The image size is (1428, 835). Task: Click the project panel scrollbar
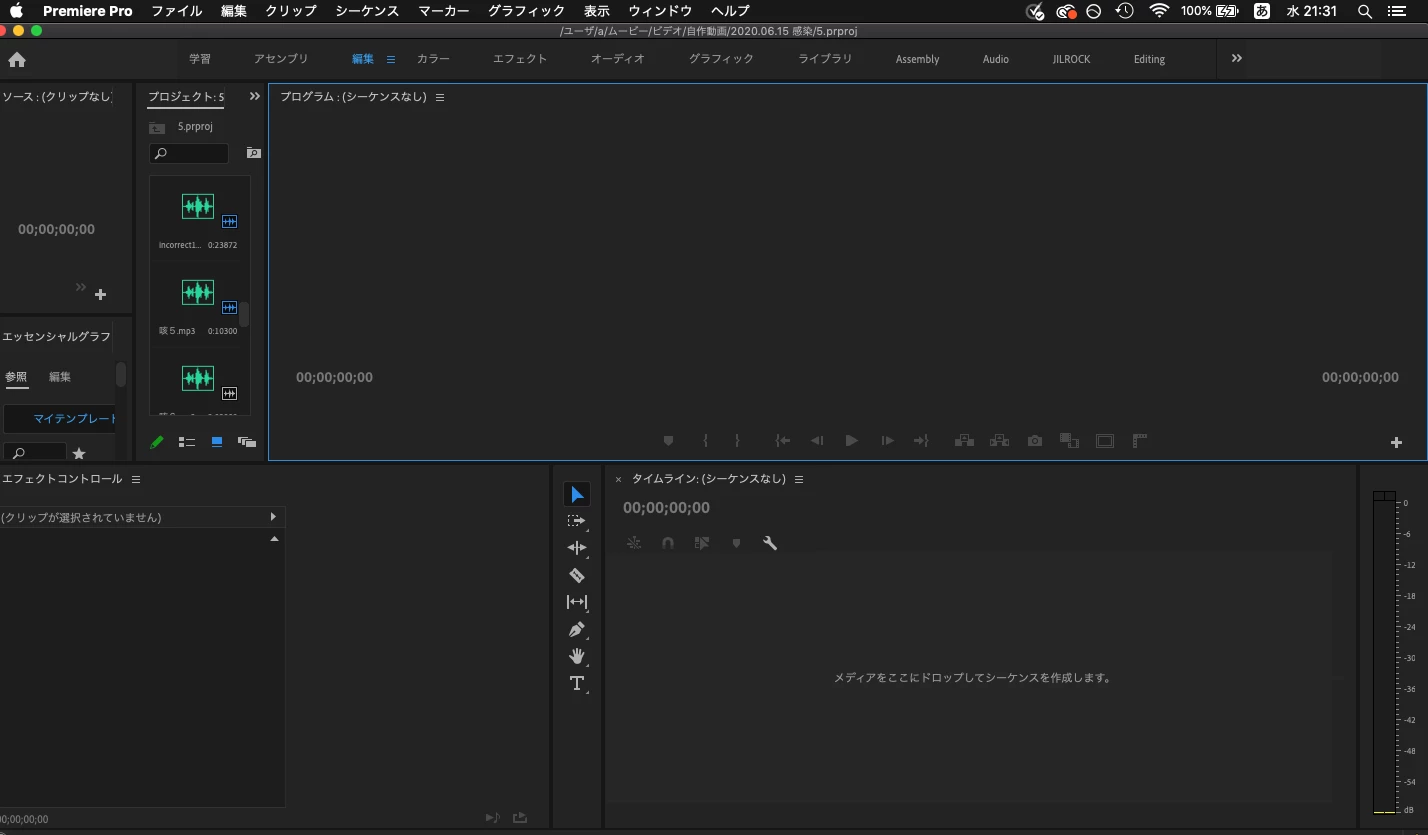[244, 316]
